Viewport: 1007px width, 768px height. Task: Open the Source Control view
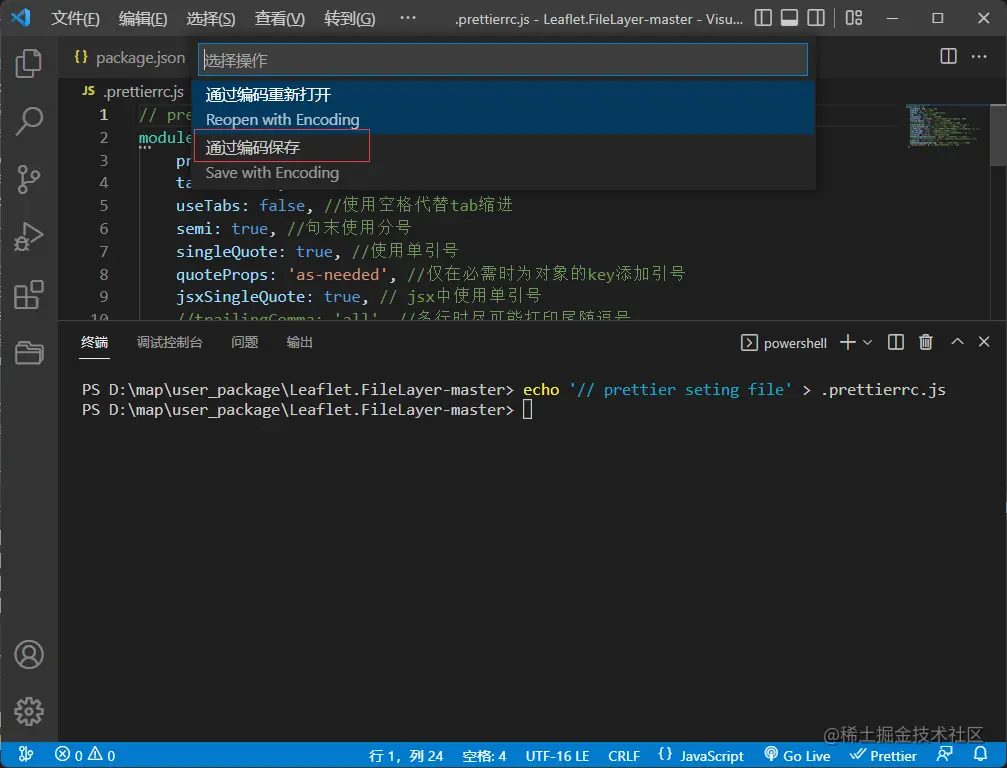29,179
